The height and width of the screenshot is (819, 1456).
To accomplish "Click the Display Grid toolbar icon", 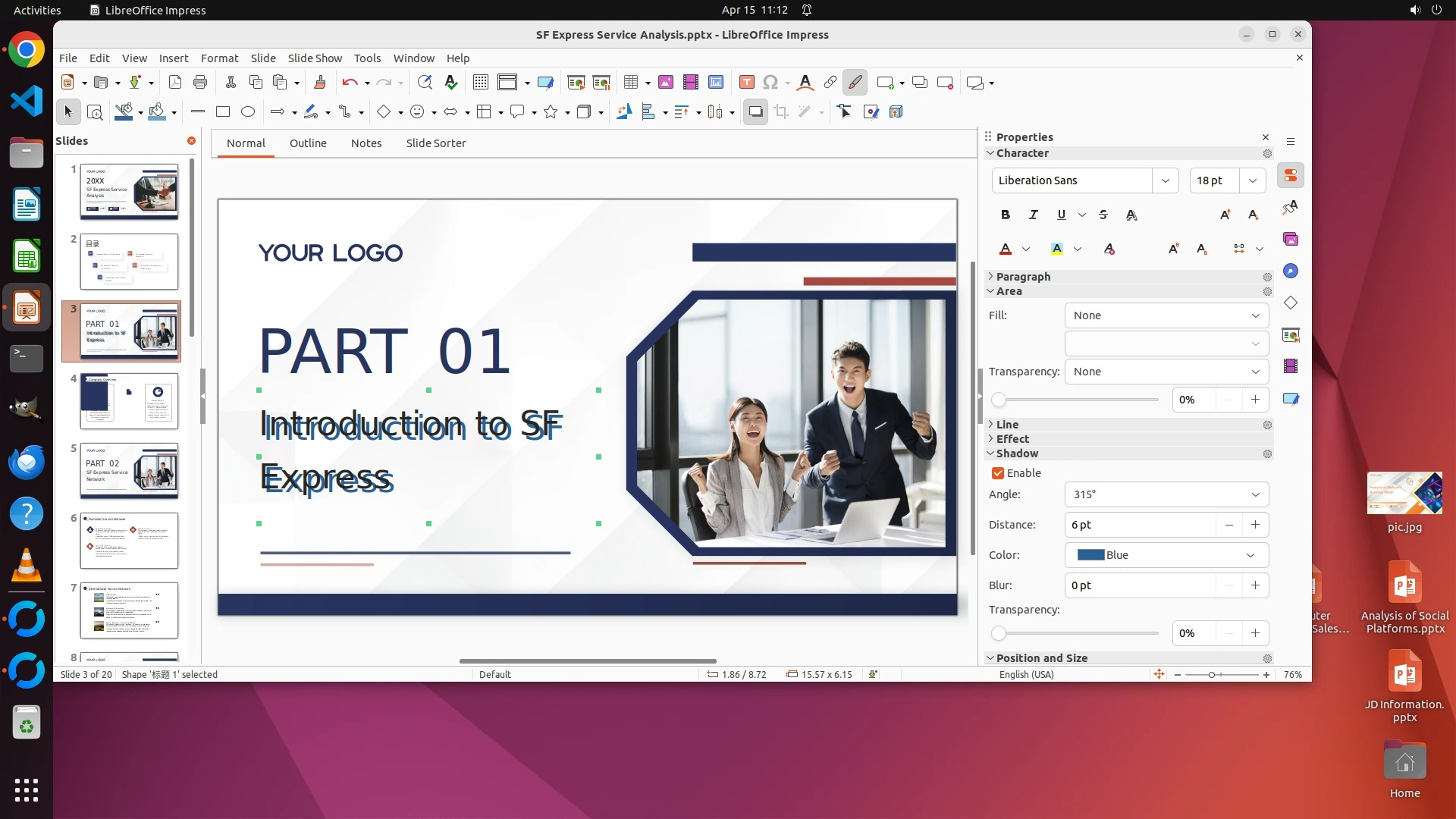I will [x=480, y=83].
